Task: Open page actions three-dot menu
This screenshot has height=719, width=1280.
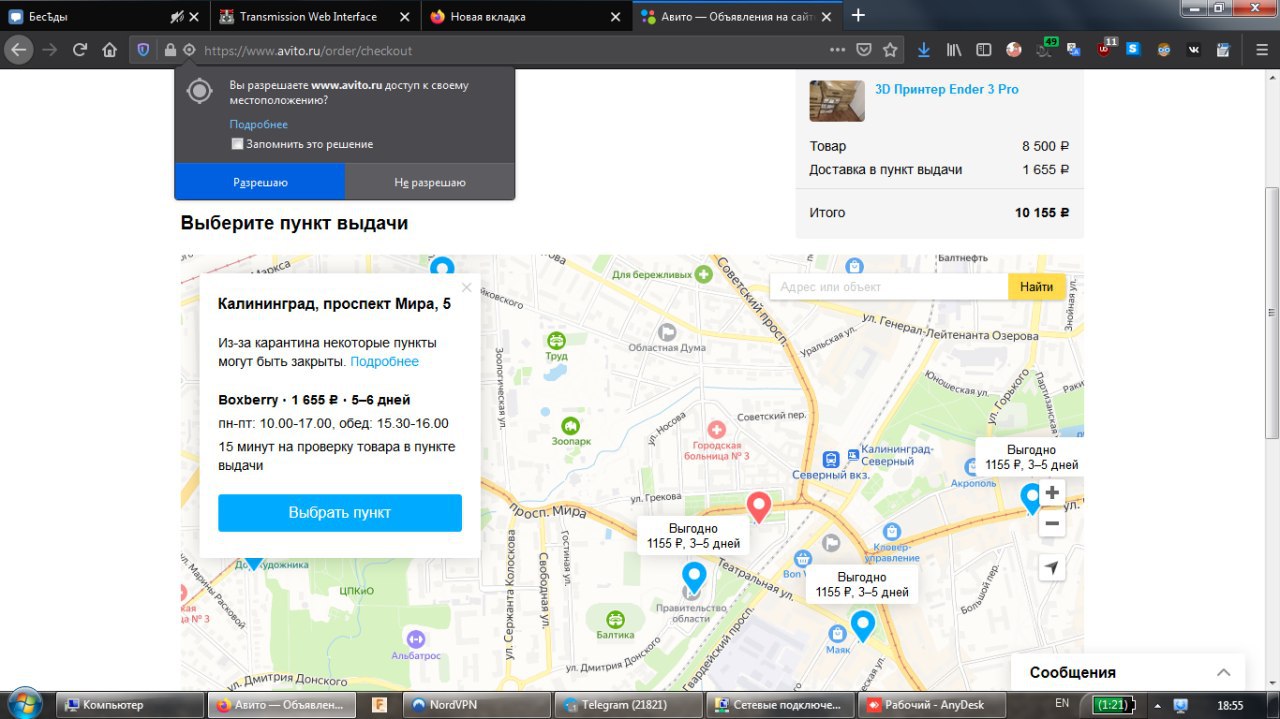Action: (837, 50)
